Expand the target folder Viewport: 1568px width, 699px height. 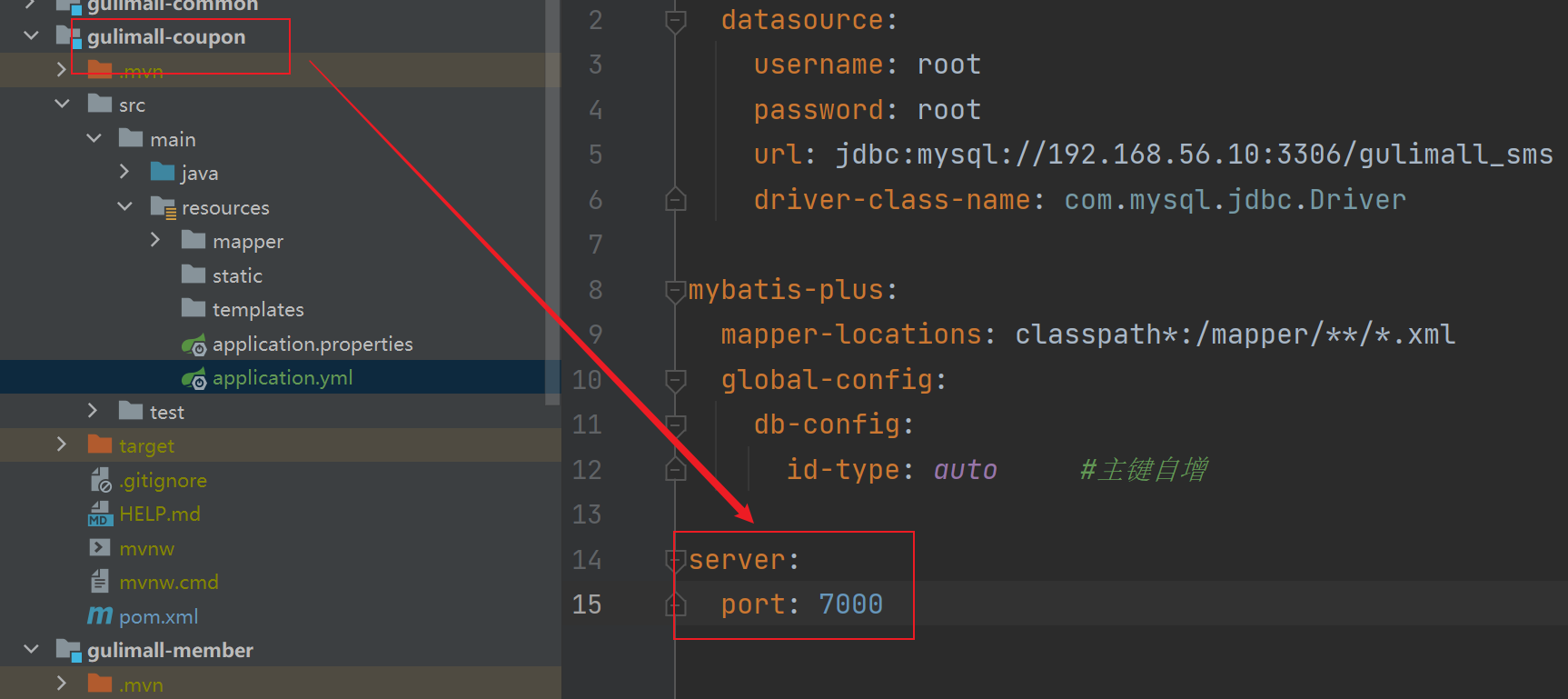click(62, 444)
